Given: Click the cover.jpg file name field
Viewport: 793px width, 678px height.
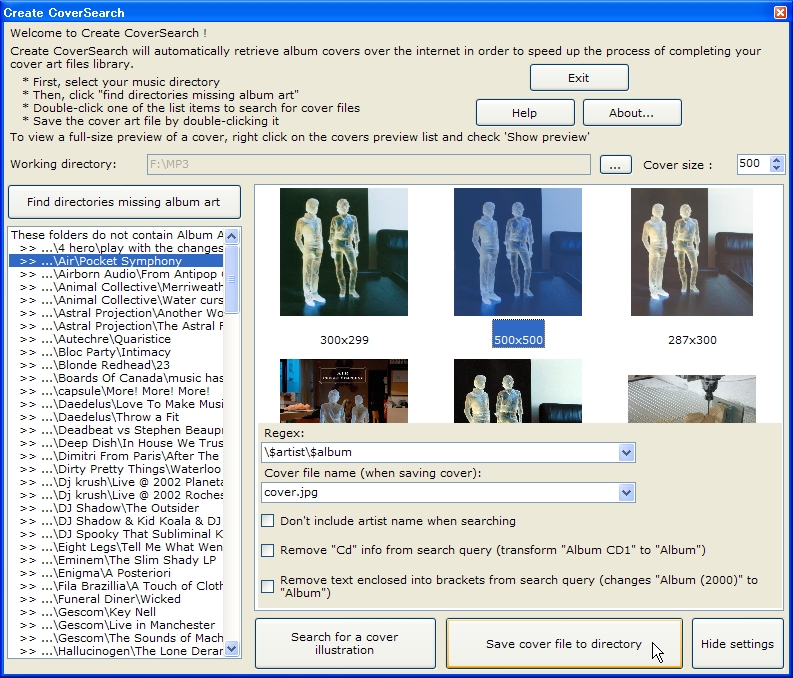Looking at the screenshot, I should 440,492.
